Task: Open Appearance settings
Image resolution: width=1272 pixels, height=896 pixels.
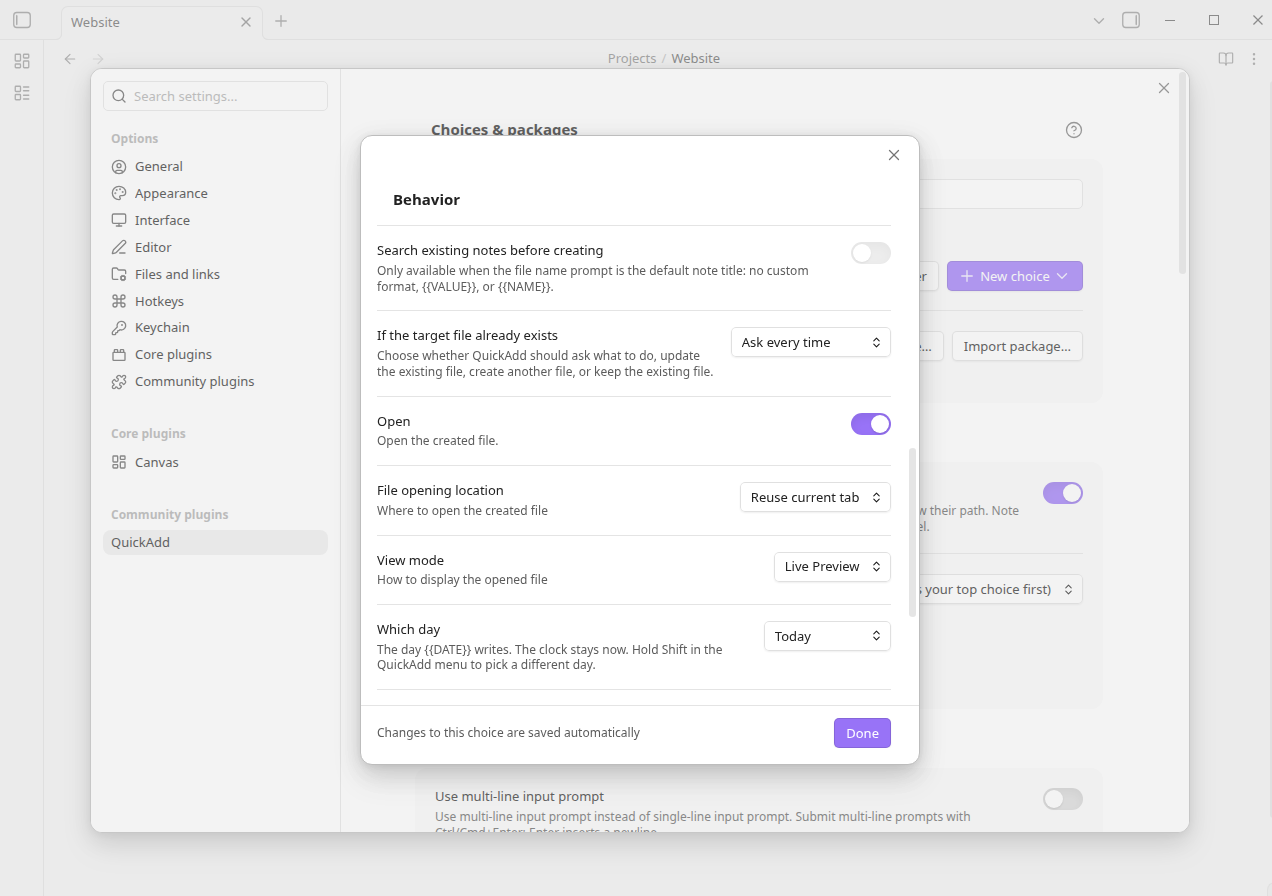Action: (x=215, y=193)
